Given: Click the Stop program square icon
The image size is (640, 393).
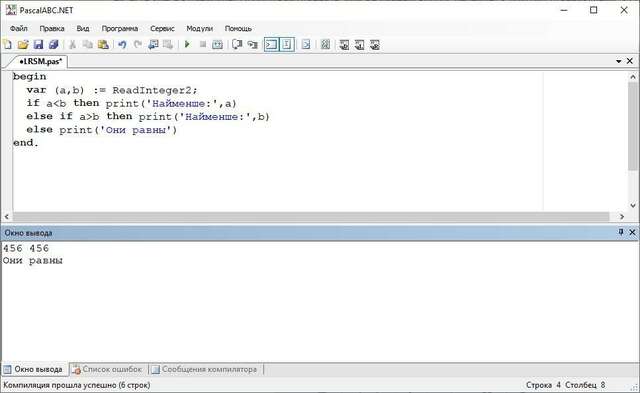Looking at the screenshot, I should (202, 44).
